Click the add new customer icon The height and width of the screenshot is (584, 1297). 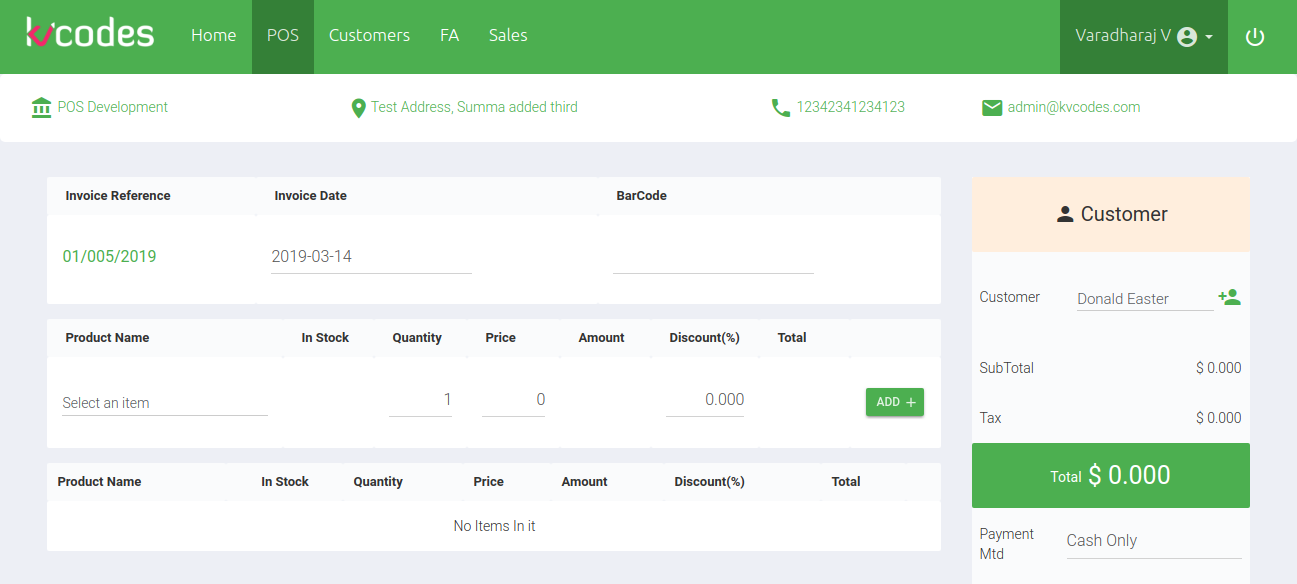point(1229,297)
